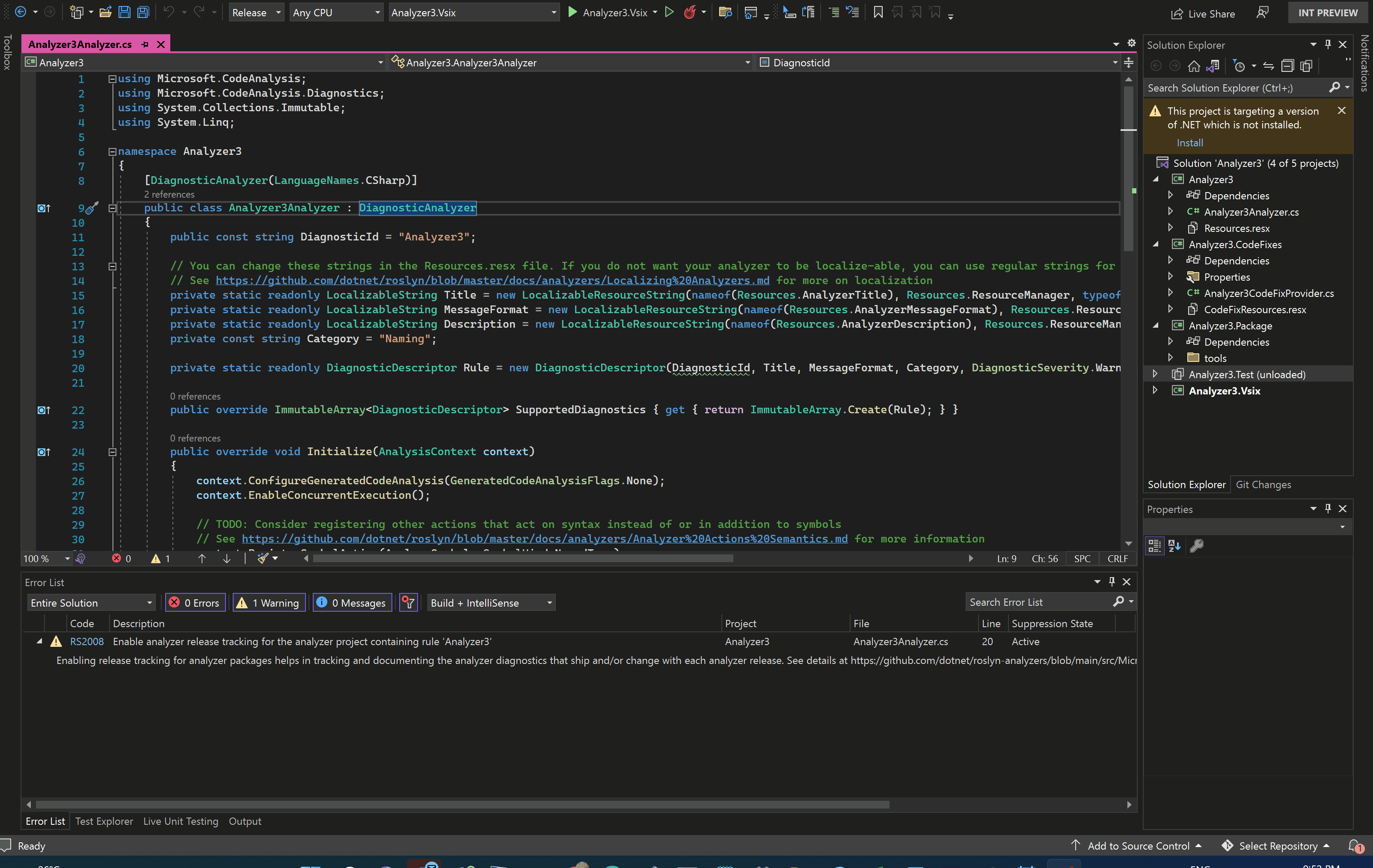Click the feedback person icon near Live Share
Viewport: 1373px width, 868px height.
point(1263,12)
